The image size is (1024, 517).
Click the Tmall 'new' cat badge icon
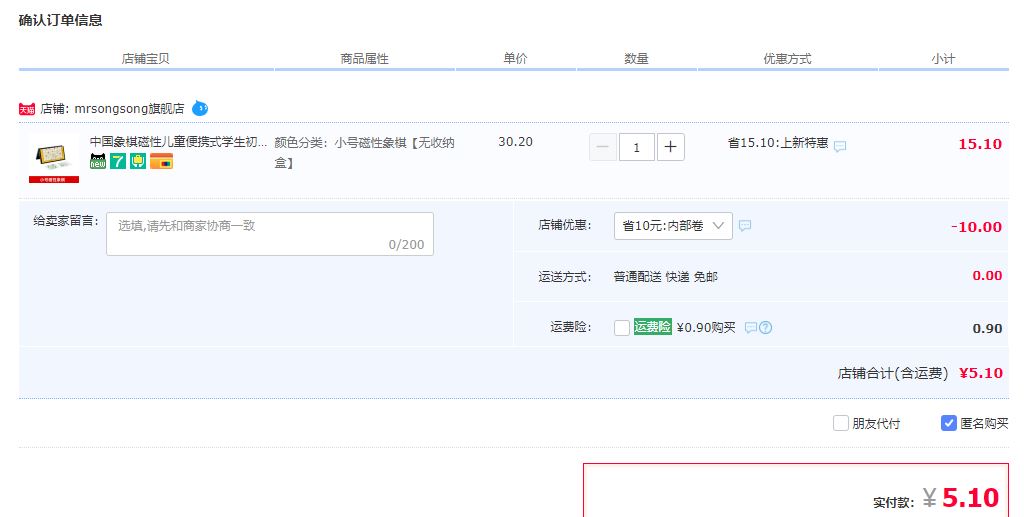coord(98,161)
